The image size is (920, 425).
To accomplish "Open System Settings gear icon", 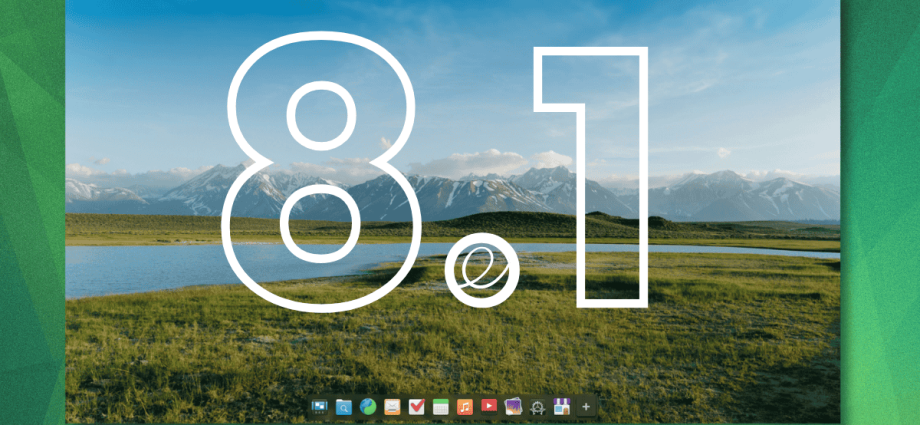I will 537,406.
